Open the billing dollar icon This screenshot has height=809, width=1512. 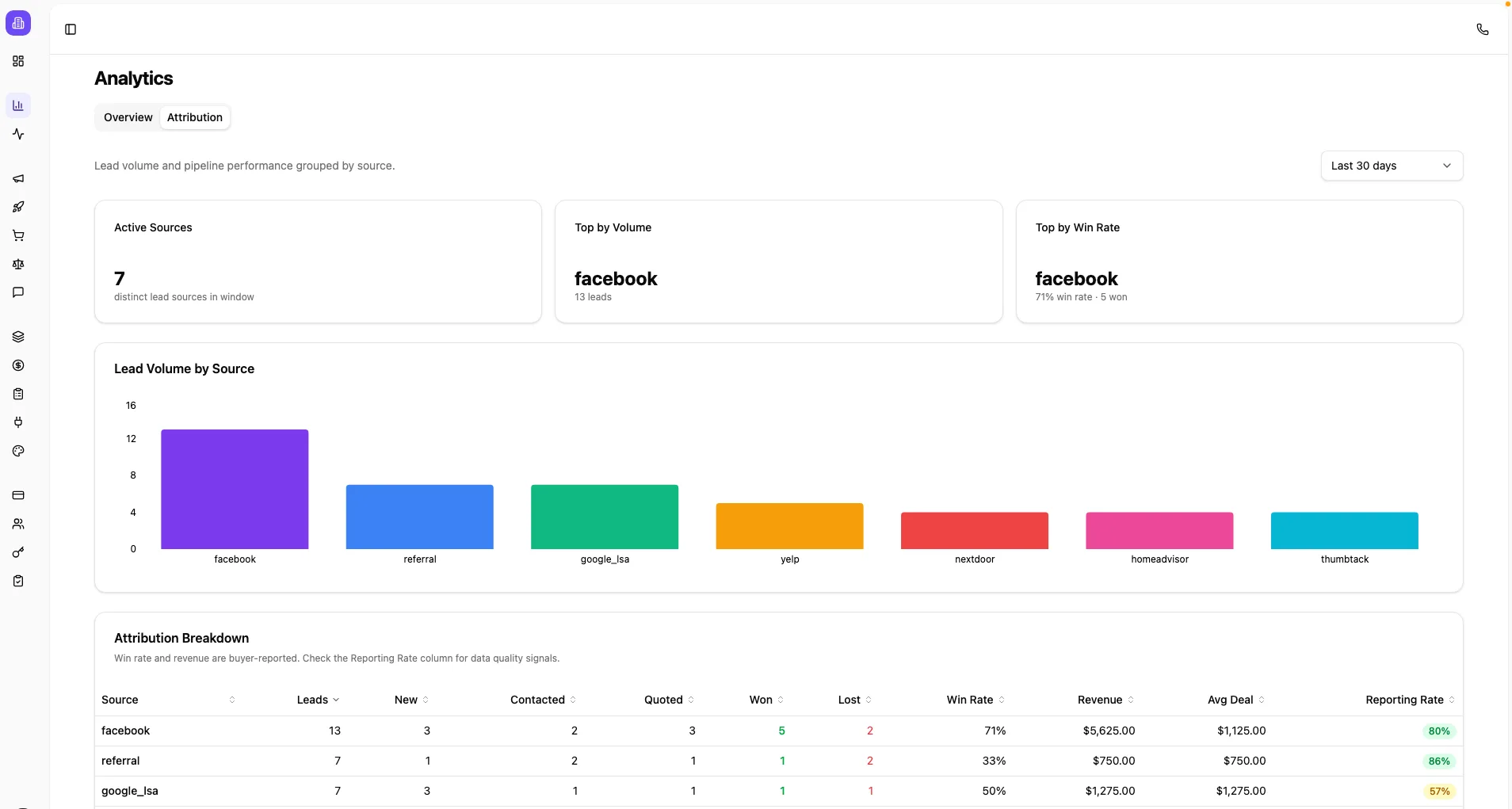(18, 365)
